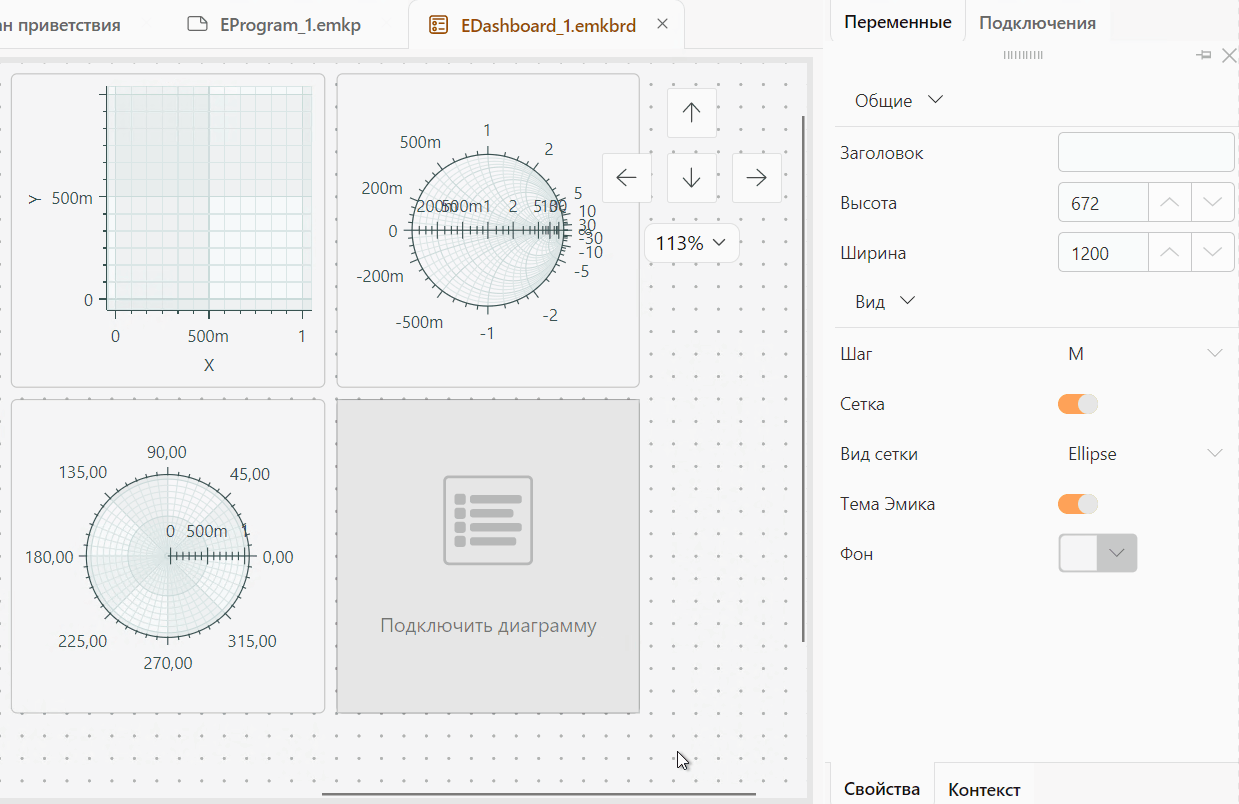Click the vertical canvas scrollbar
The image size is (1239, 804).
(x=804, y=378)
